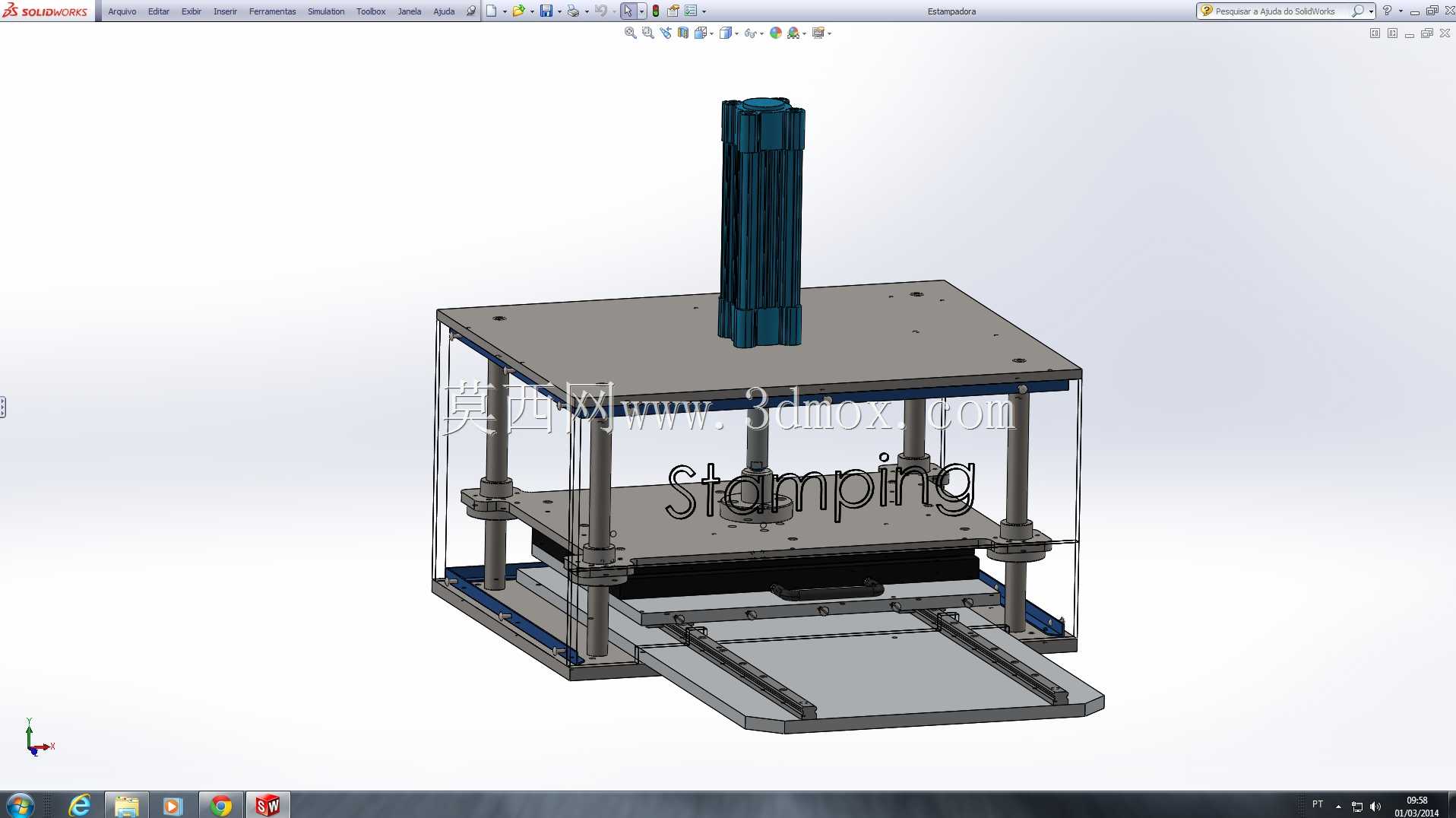Viewport: 1456px width, 818px height.
Task: Click the SolidWorks logo
Action: pyautogui.click(x=46, y=11)
